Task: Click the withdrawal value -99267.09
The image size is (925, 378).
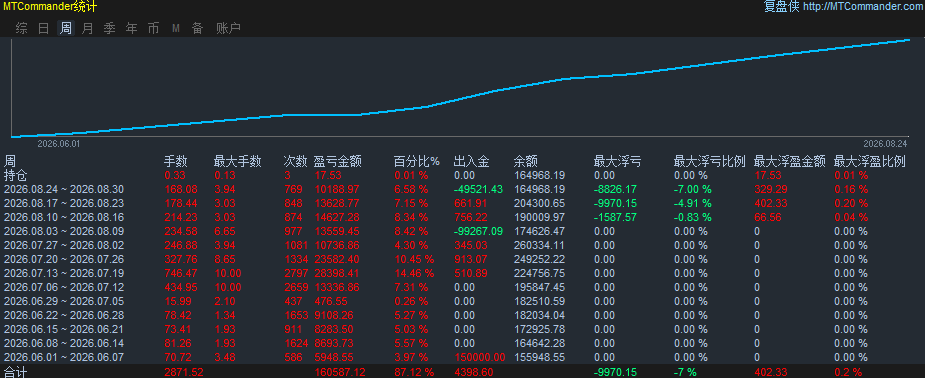Action: point(478,232)
